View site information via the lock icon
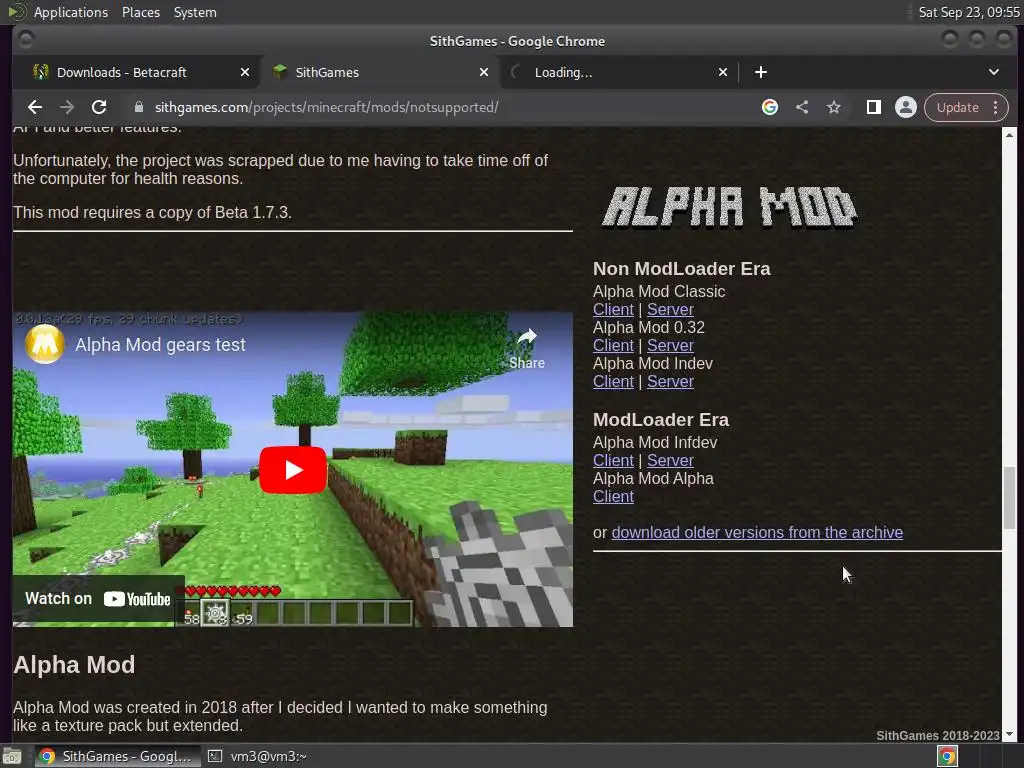The width and height of the screenshot is (1024, 768). (138, 107)
